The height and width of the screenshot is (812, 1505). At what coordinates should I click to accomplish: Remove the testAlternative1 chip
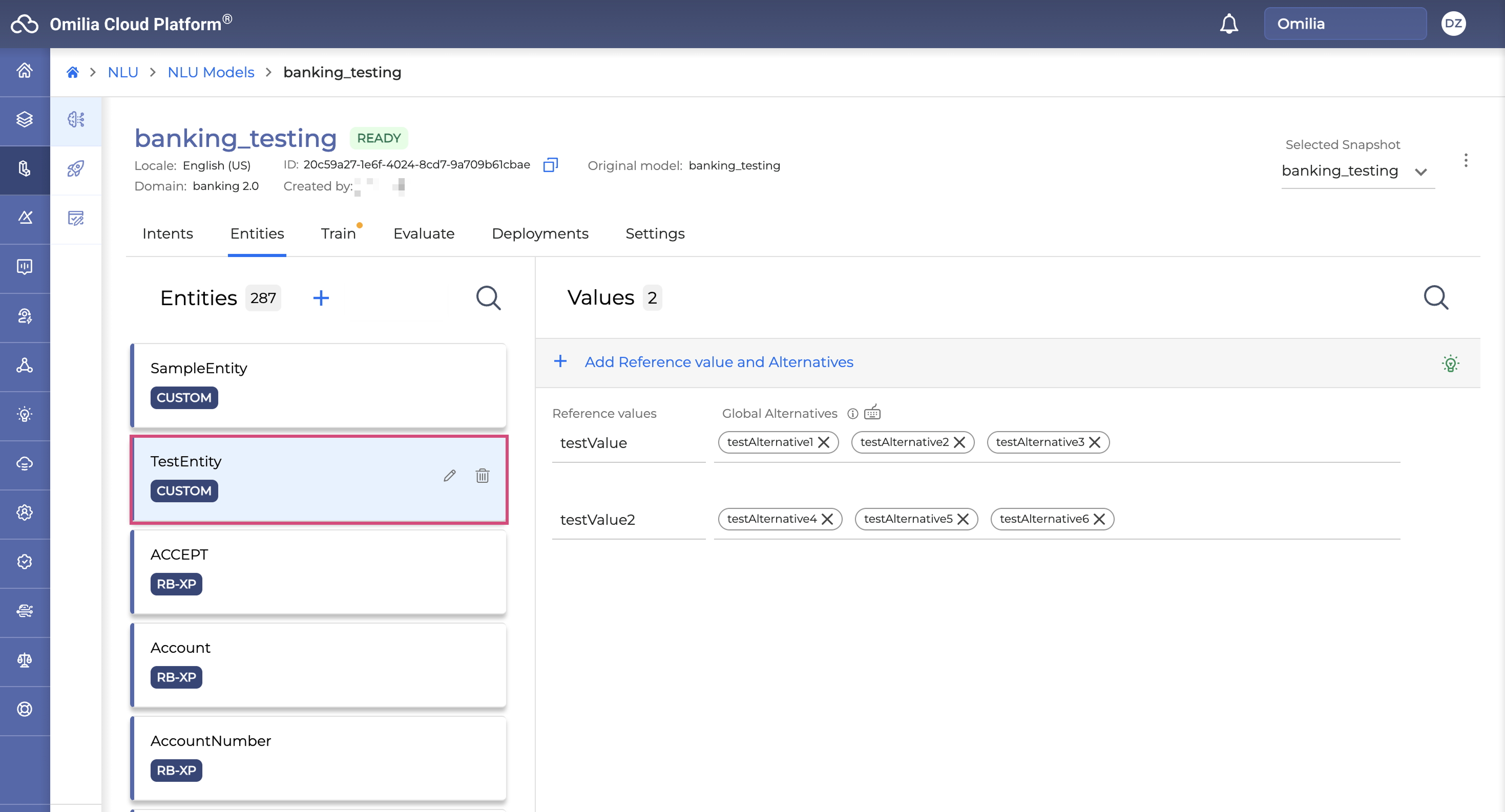(x=824, y=442)
